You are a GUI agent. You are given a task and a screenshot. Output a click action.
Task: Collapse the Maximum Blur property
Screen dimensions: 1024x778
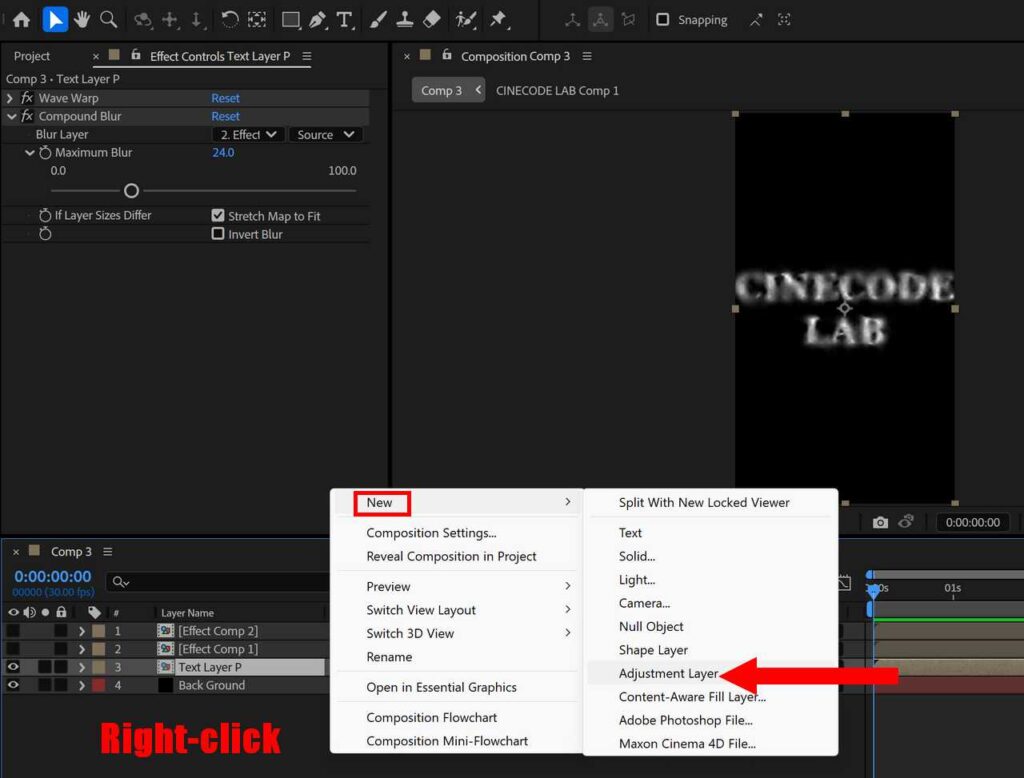coord(29,153)
